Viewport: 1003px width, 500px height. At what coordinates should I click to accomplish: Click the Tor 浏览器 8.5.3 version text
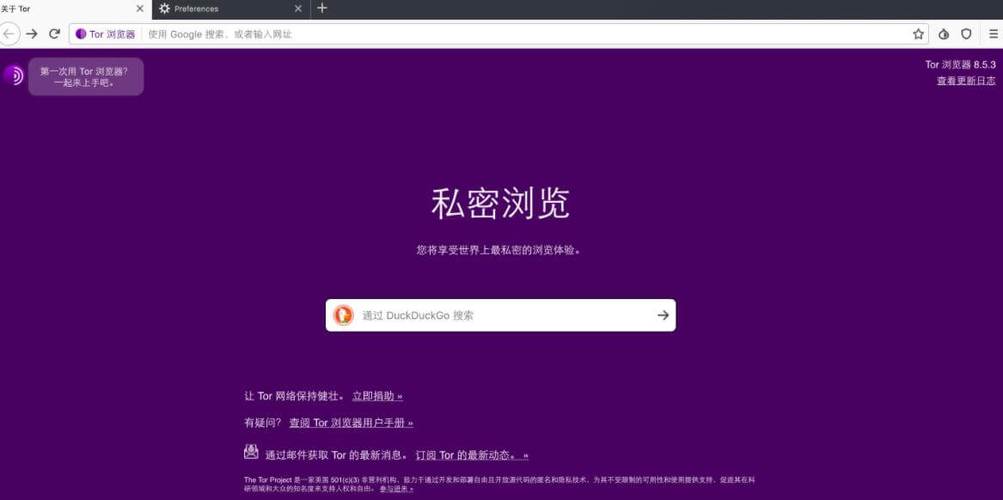960,65
